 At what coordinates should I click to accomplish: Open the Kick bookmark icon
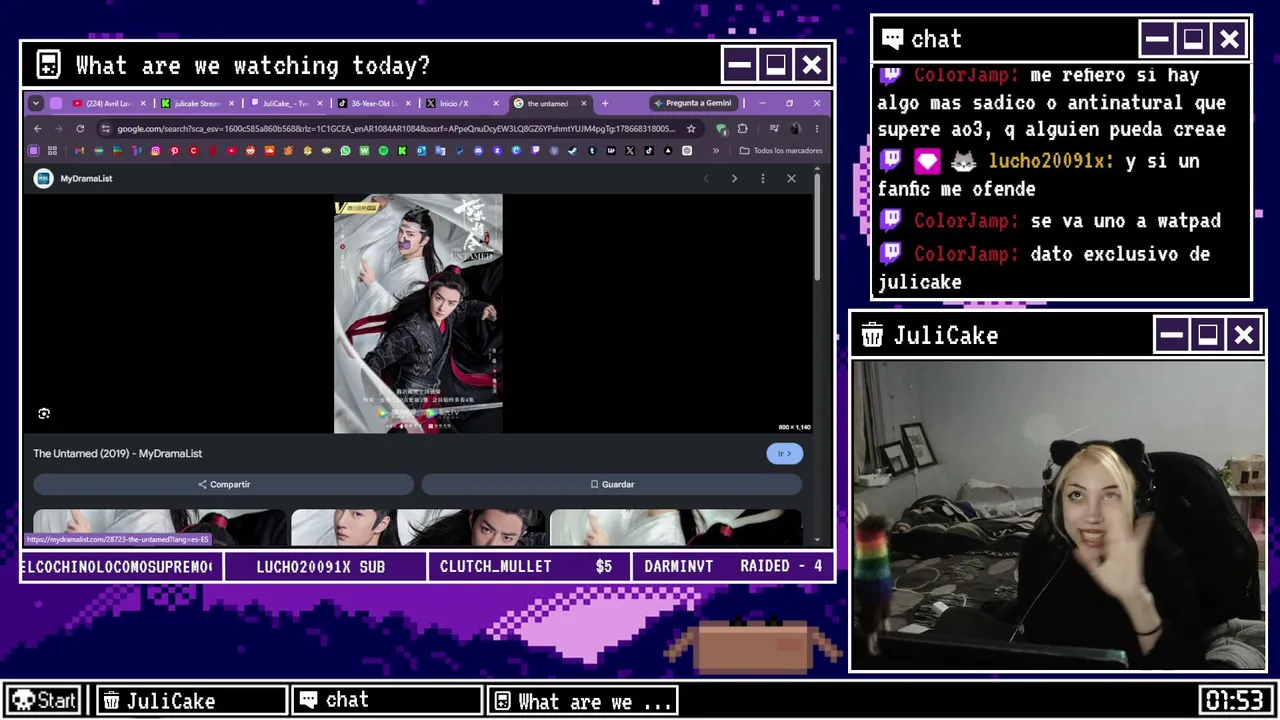coord(402,151)
